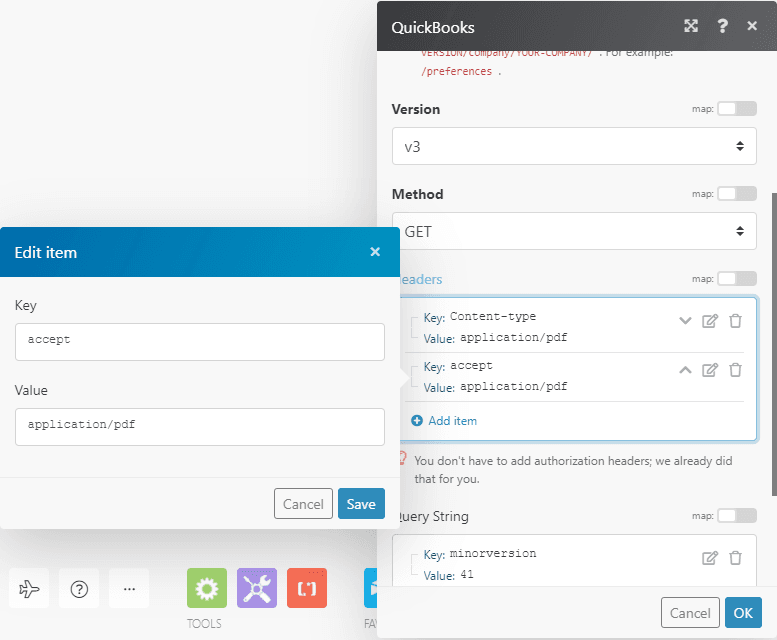The image size is (777, 640).
Task: Enable the map switch for Headers
Action: (736, 279)
